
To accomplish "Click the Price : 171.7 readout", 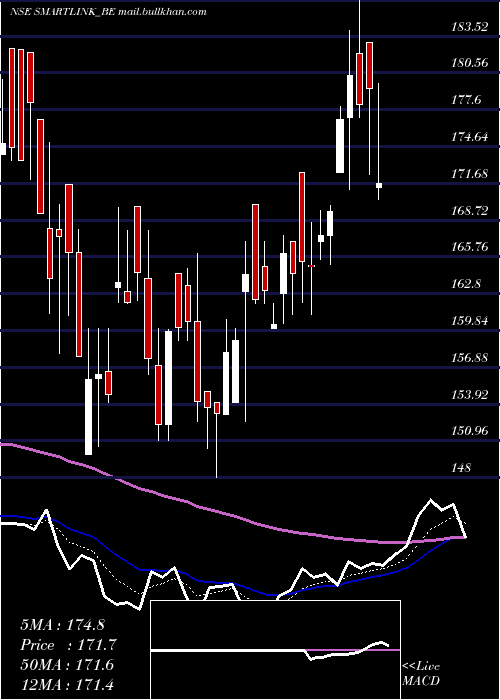I will (68, 645).
